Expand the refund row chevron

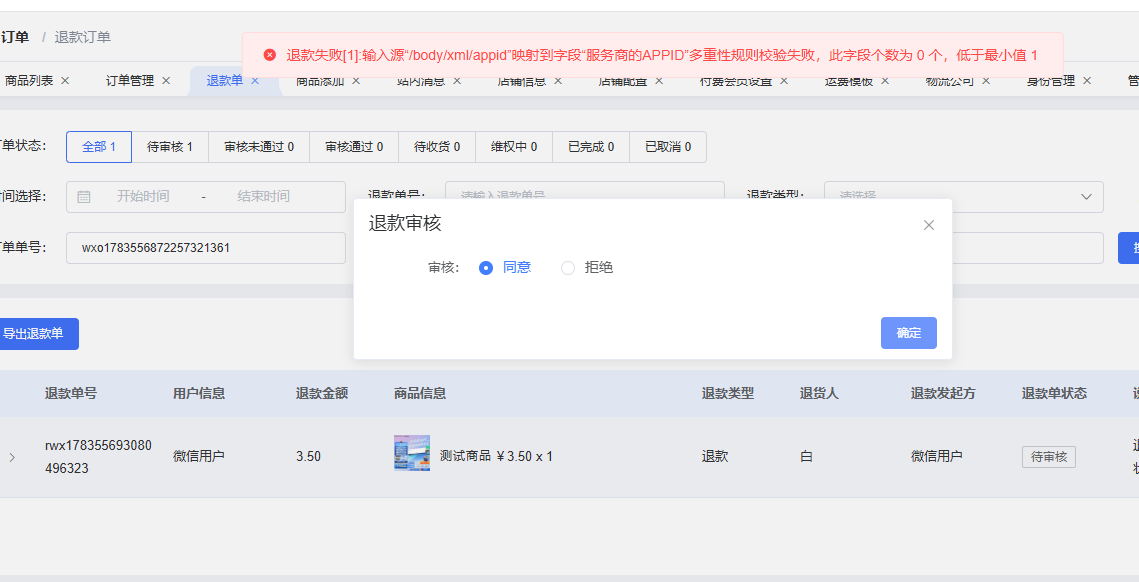point(12,457)
